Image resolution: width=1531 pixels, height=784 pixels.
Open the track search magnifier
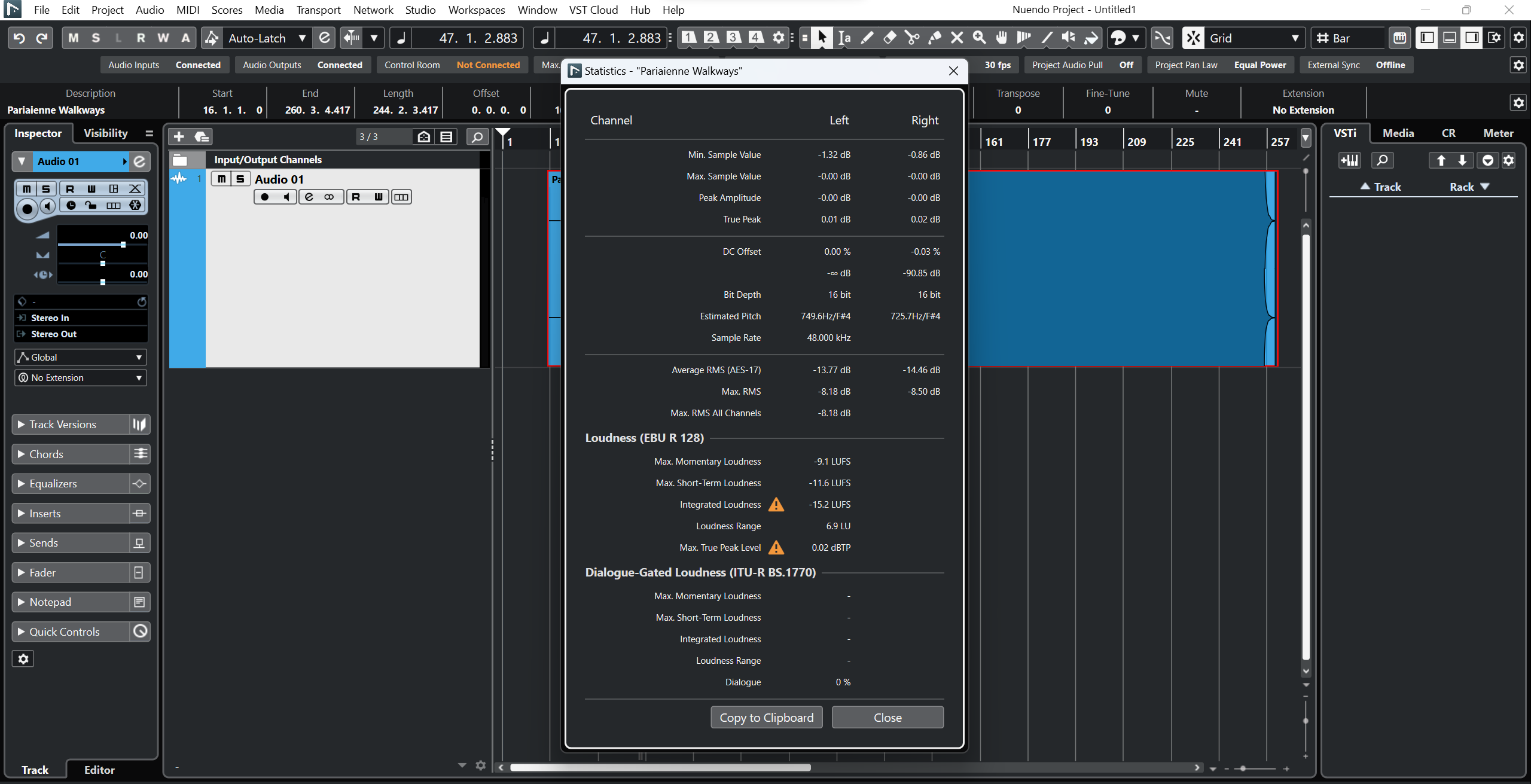pyautogui.click(x=477, y=137)
